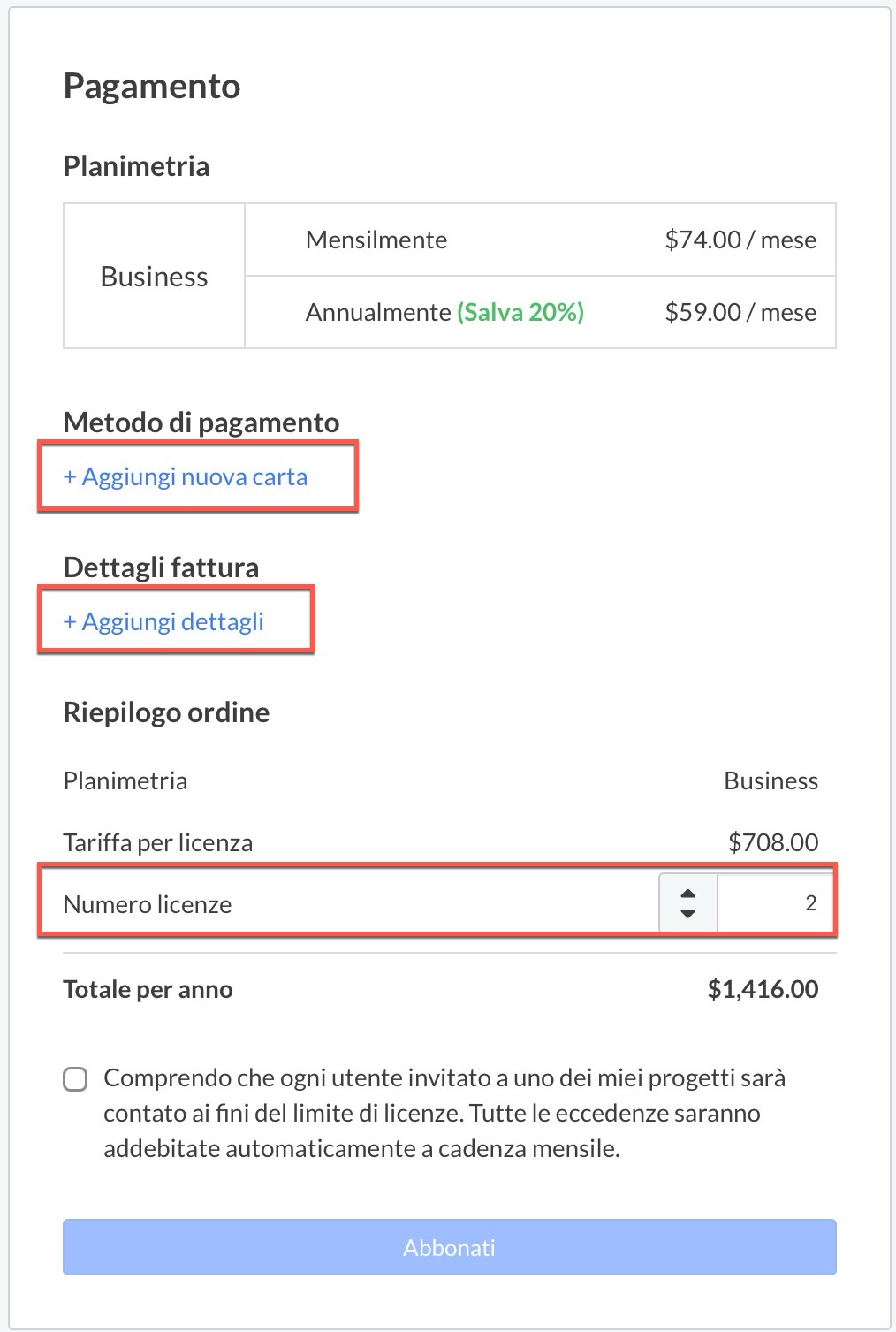Click the $708.00 license rate value
Screen dimensions: 896x1332
pos(773,842)
